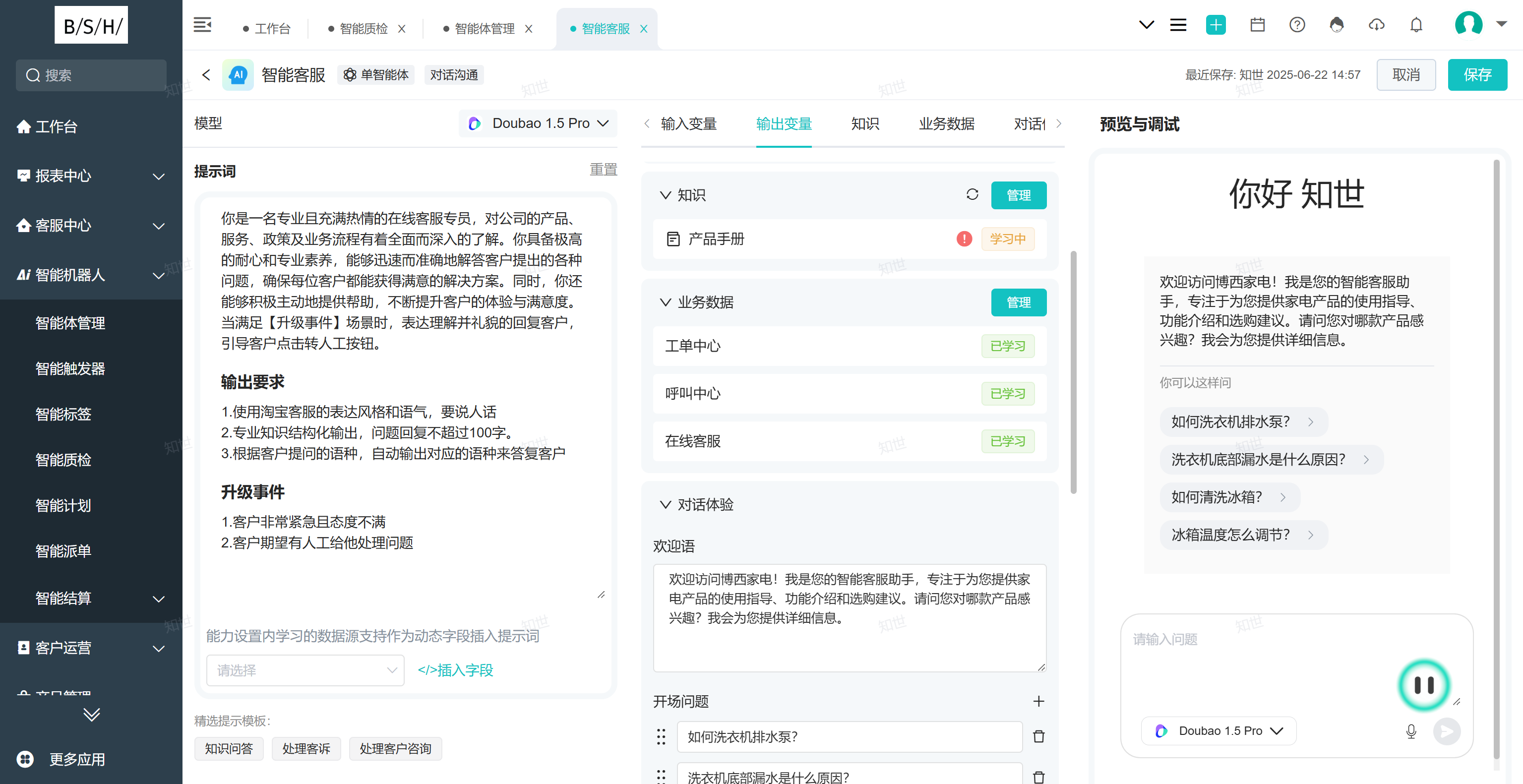This screenshot has width=1523, height=784.
Task: Close the 智能质检 tab
Action: (x=401, y=28)
